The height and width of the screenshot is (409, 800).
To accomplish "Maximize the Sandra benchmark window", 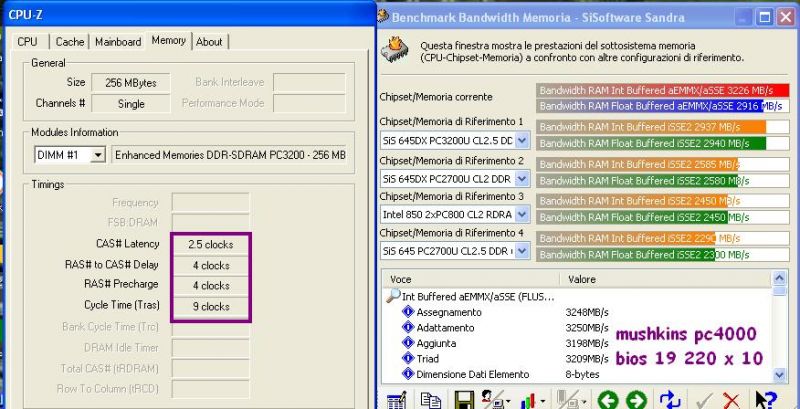I will [x=765, y=17].
